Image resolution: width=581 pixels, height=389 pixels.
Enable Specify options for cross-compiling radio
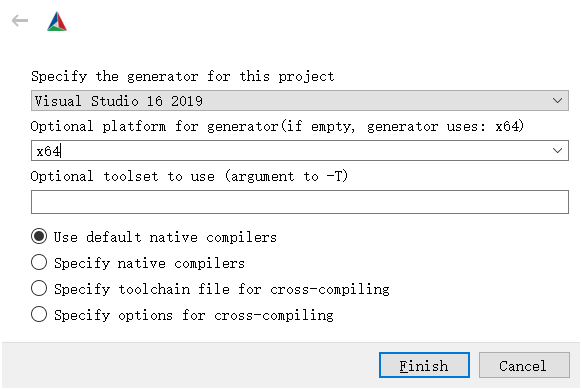click(x=39, y=314)
